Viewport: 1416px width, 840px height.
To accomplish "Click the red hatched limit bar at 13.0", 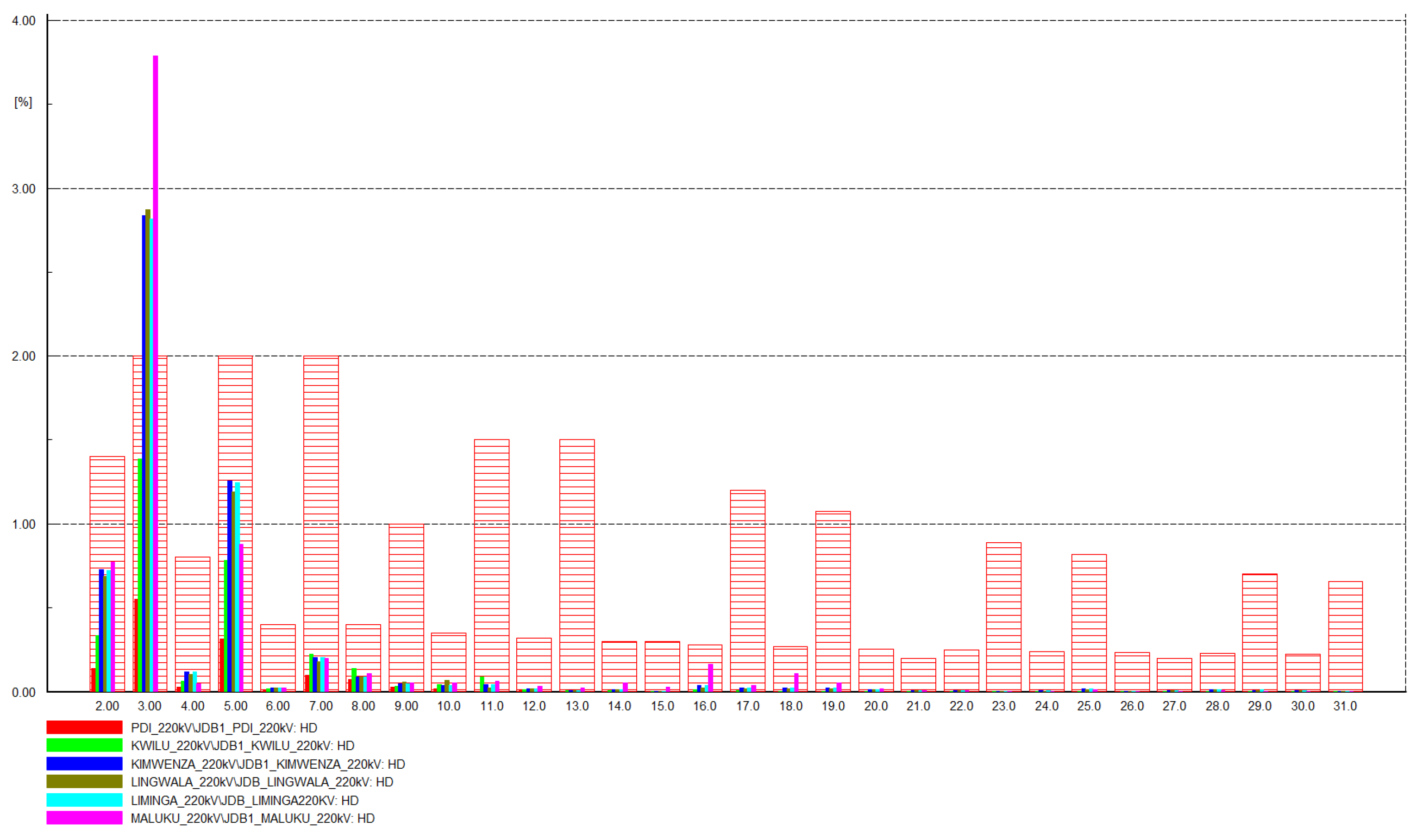I will (x=577, y=565).
